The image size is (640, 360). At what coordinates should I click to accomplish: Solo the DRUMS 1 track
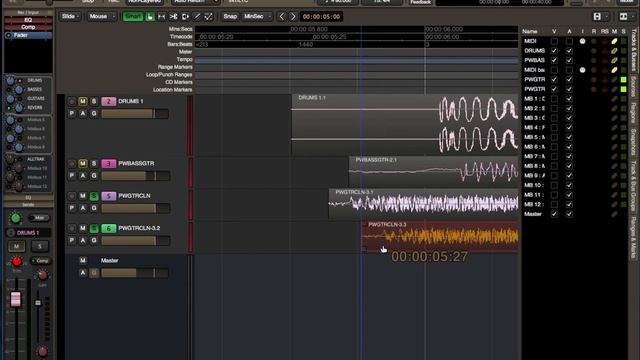94,101
